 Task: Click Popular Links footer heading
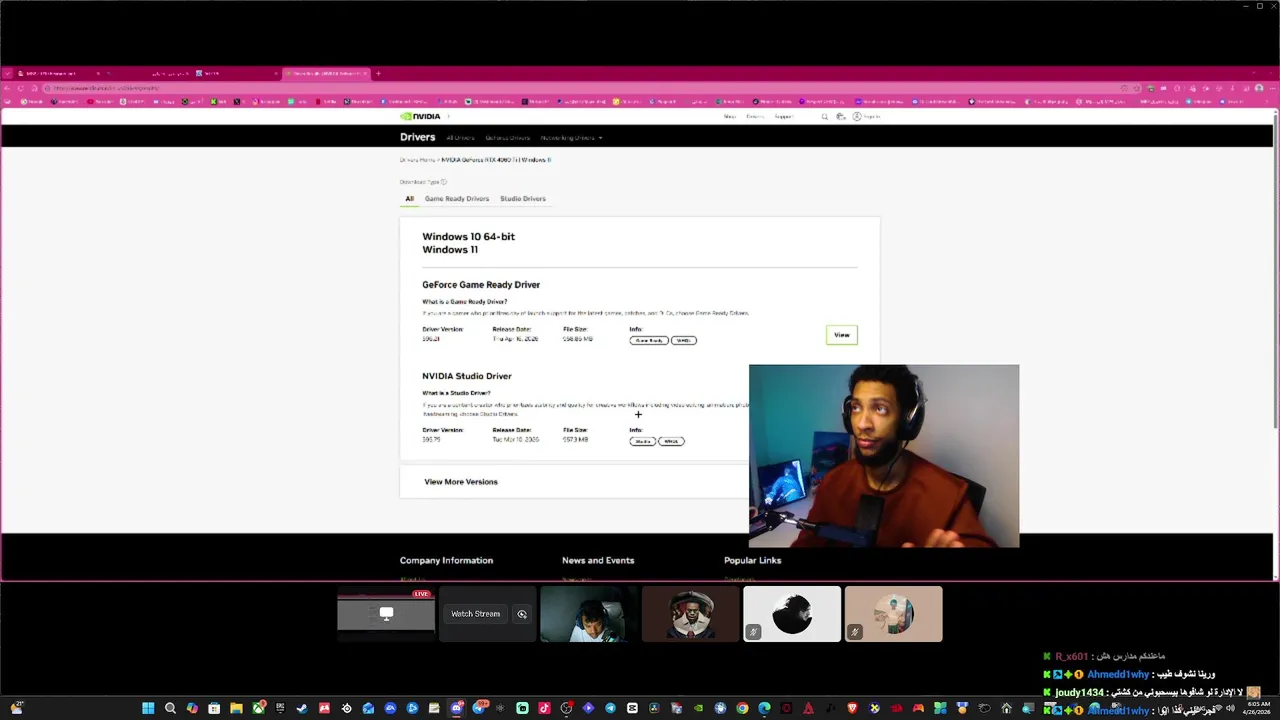tap(753, 561)
